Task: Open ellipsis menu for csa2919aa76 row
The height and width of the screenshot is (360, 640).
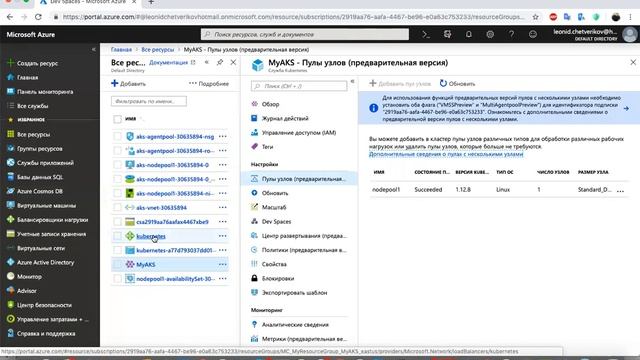Action: coord(222,222)
